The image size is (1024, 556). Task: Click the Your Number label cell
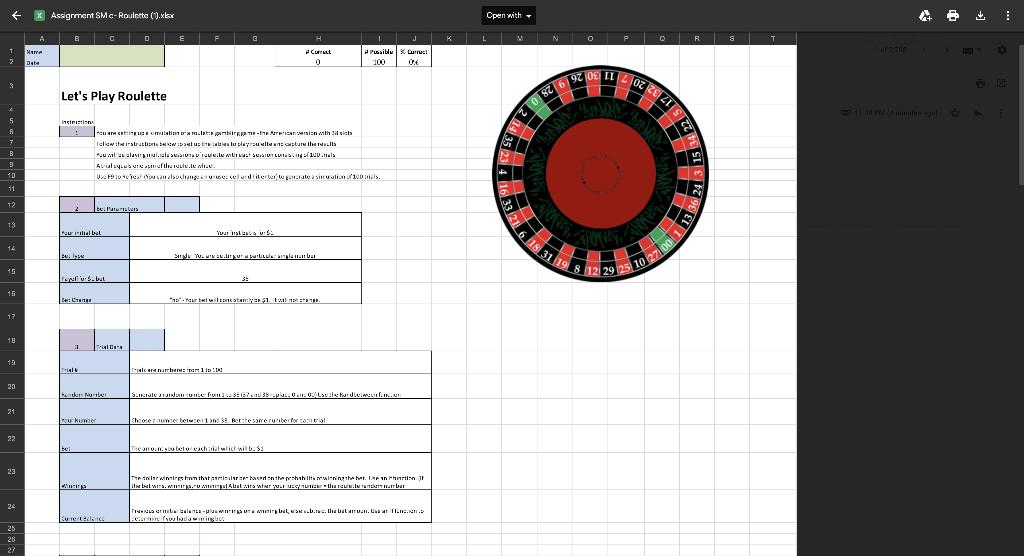click(94, 412)
